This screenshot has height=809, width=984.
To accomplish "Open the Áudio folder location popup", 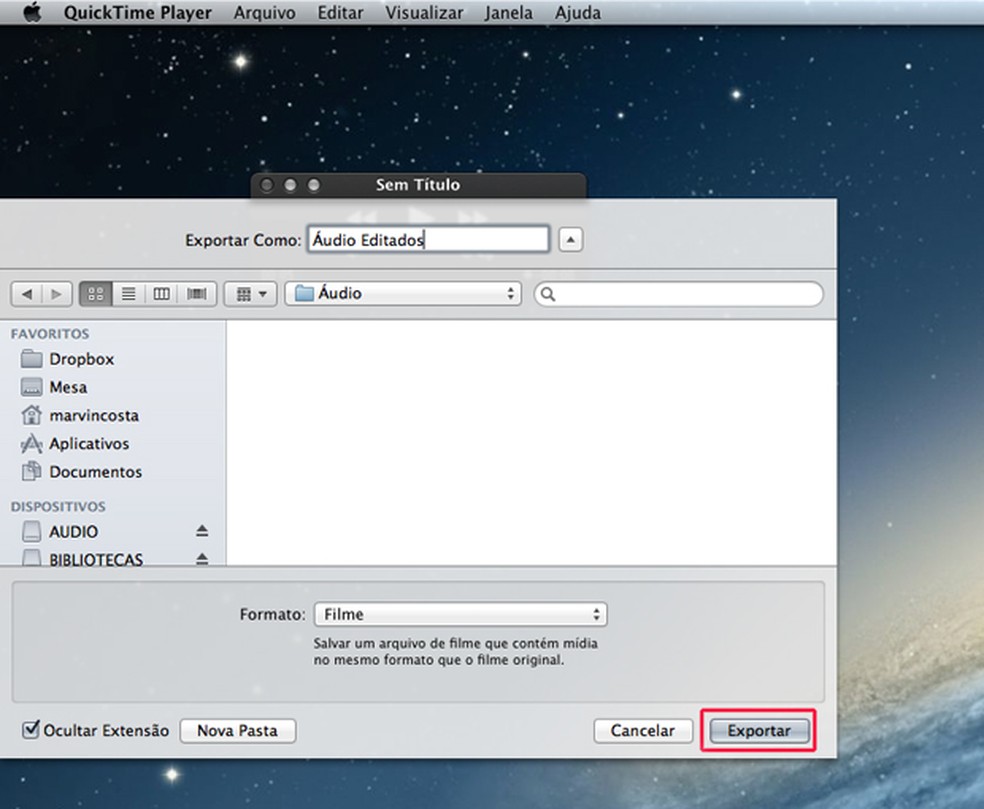I will click(x=403, y=294).
